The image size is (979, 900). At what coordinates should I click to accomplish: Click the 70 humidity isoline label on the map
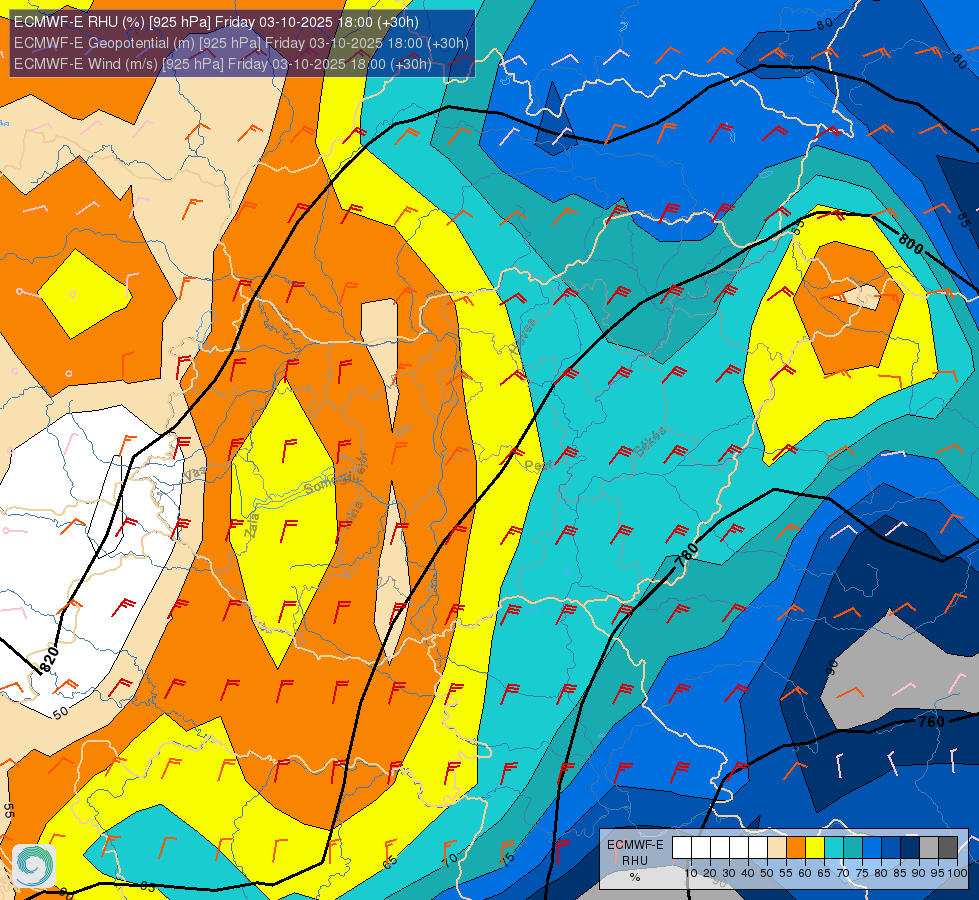pyautogui.click(x=450, y=859)
